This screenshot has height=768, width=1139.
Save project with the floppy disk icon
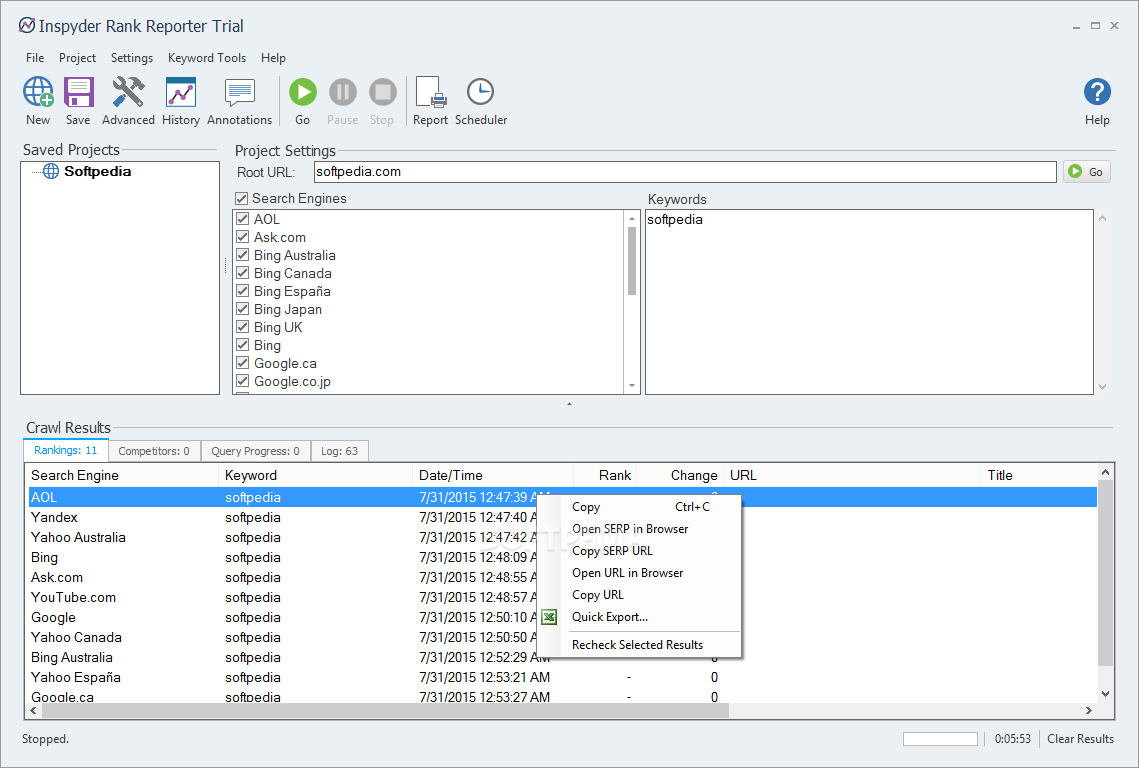point(78,92)
